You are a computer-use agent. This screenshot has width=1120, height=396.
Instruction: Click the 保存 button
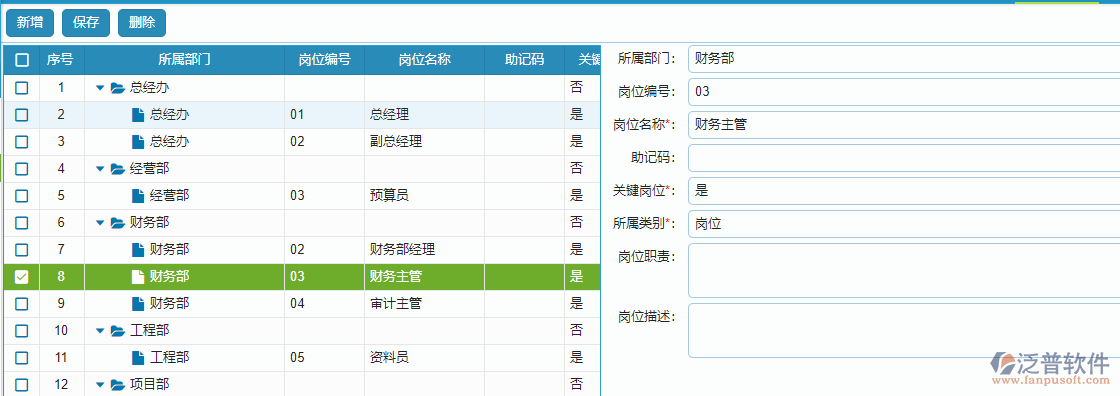pos(86,23)
